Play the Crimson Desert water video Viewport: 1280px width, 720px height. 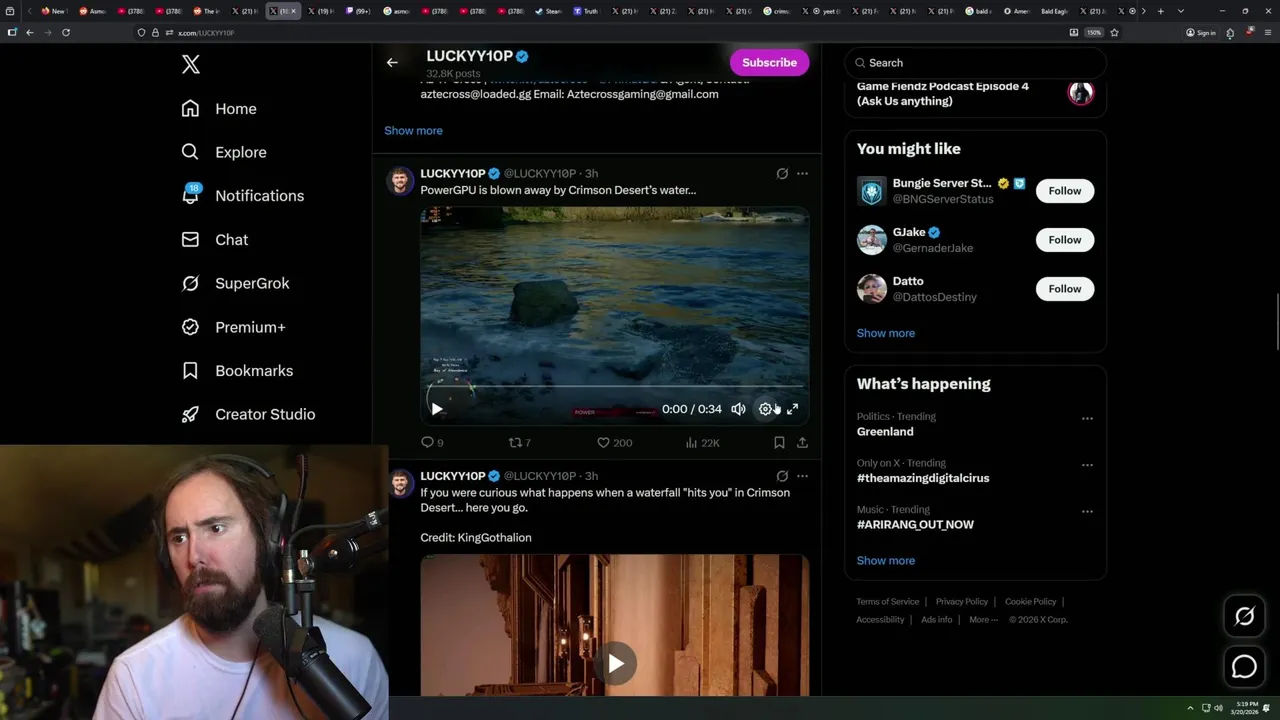[437, 409]
